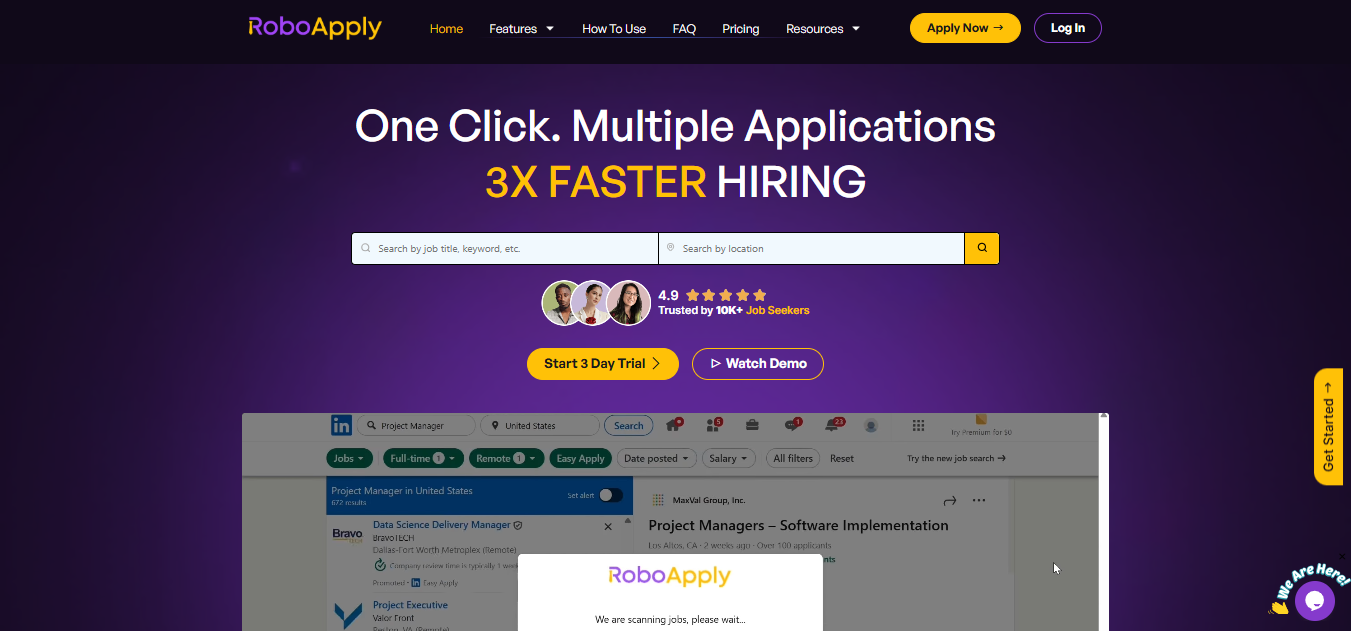Viewport: 1351px width, 631px height.
Task: Expand the Resources dropdown menu
Action: [823, 29]
